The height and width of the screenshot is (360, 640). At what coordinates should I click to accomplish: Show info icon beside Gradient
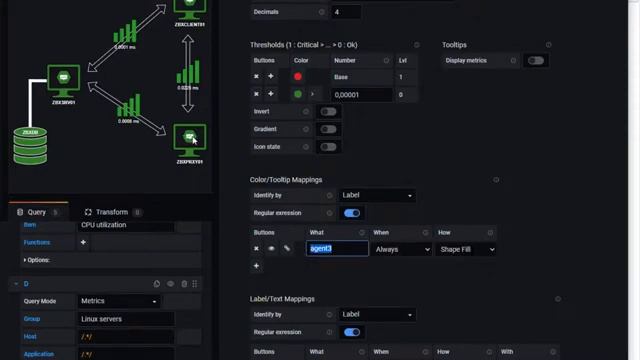point(306,129)
